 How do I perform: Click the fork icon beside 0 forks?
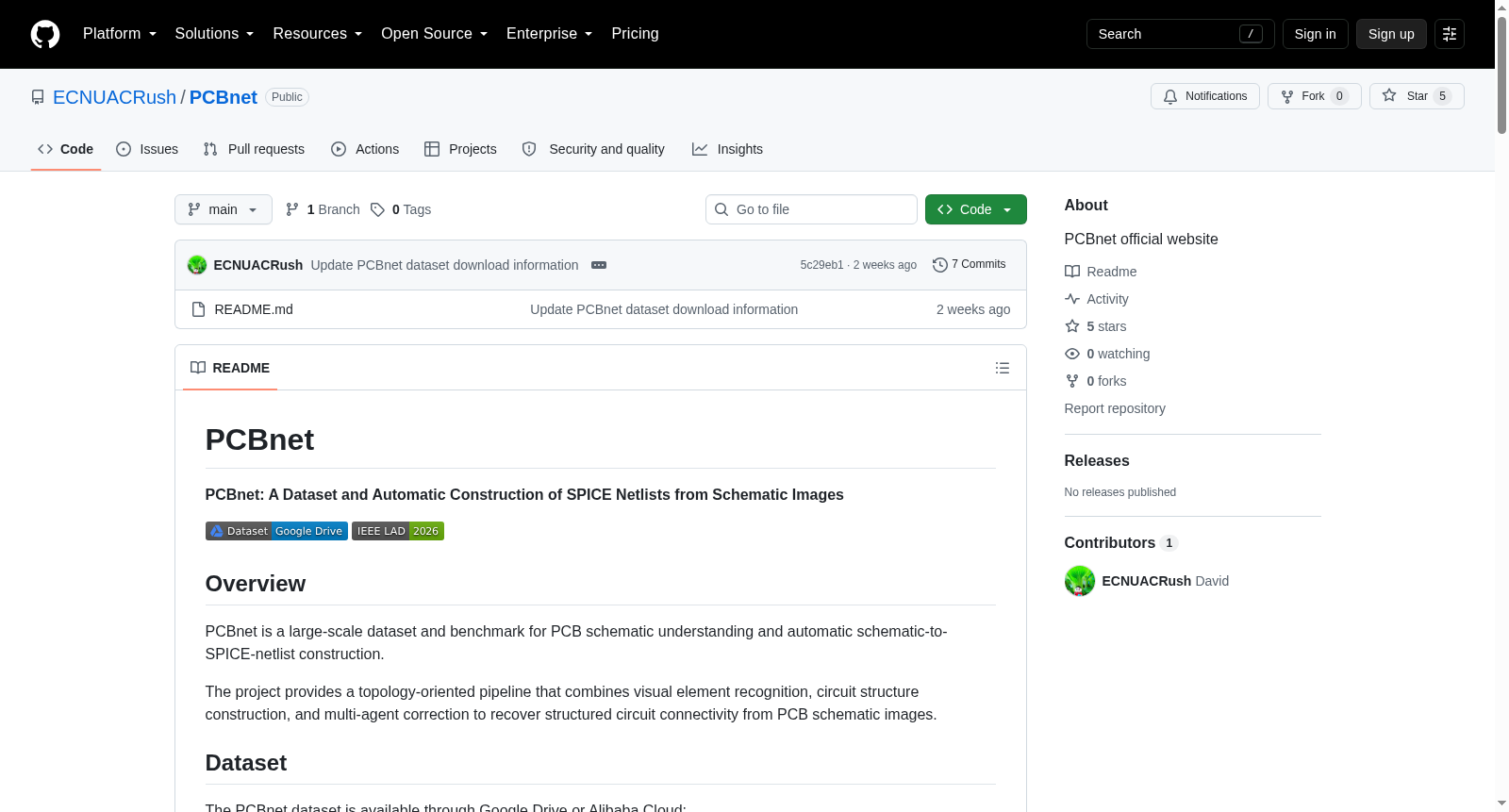[x=1072, y=381]
